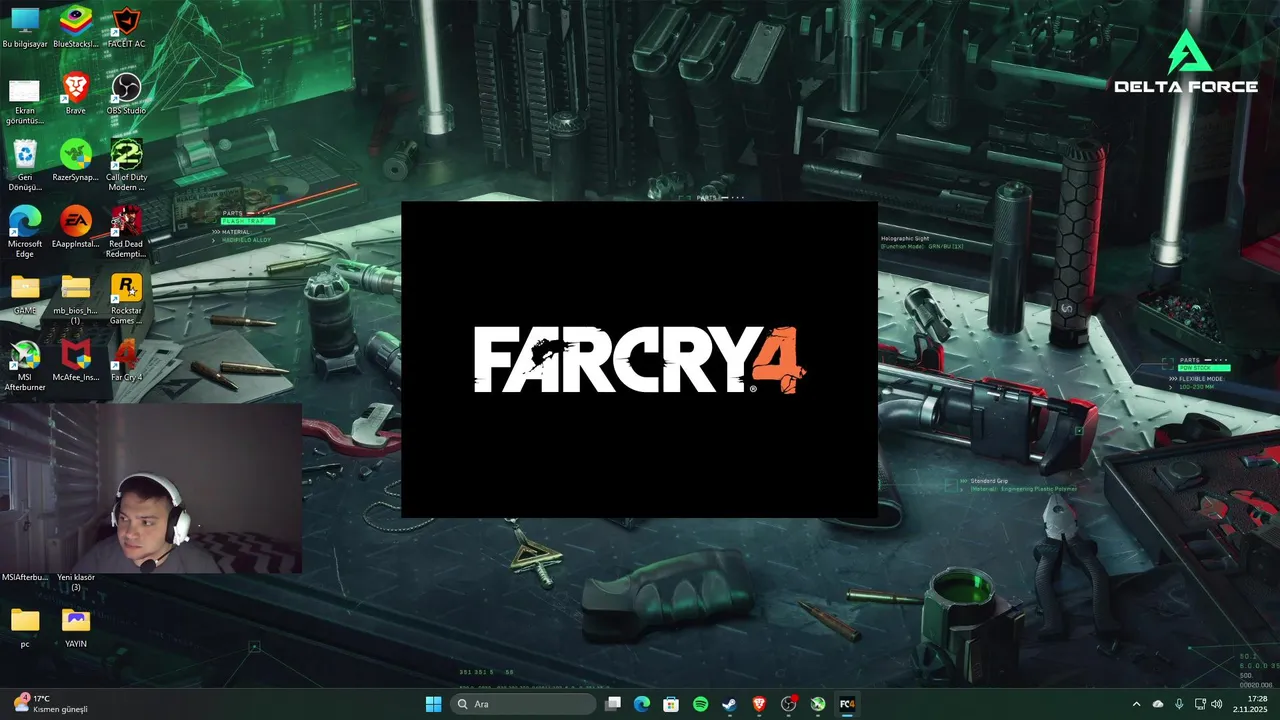Open Steam from the taskbar

730,704
